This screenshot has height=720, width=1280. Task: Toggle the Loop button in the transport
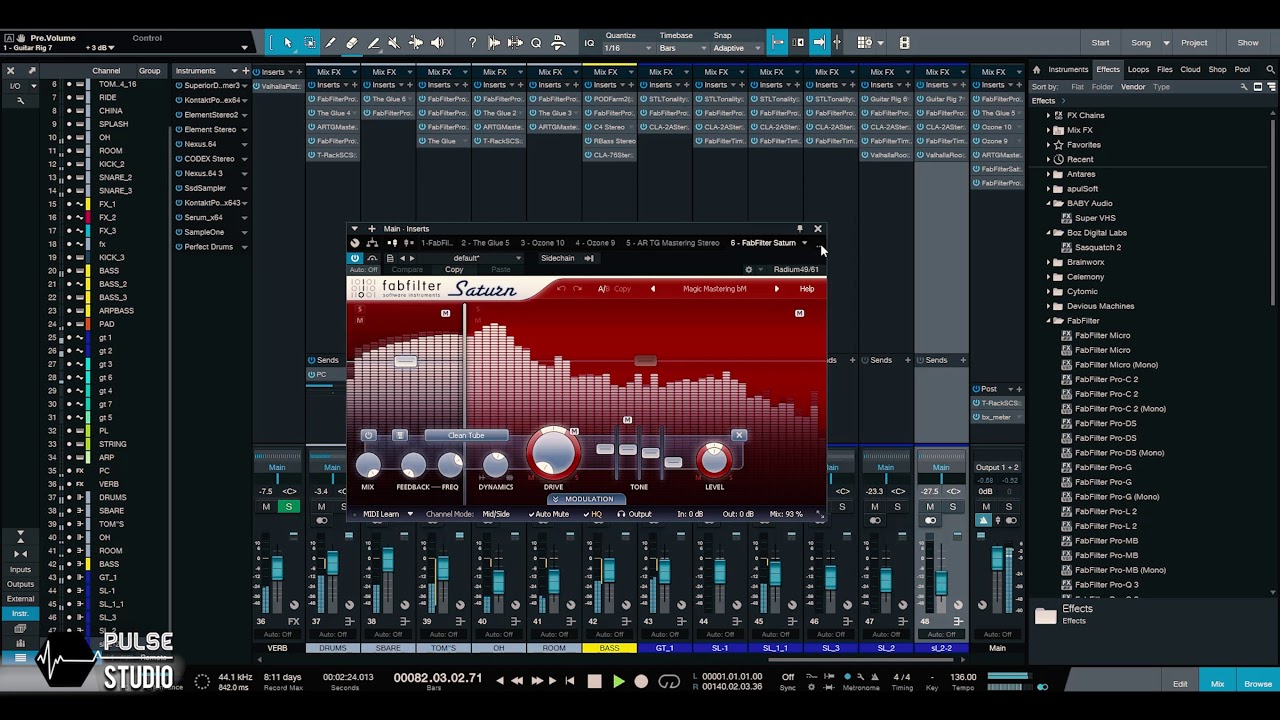point(669,681)
